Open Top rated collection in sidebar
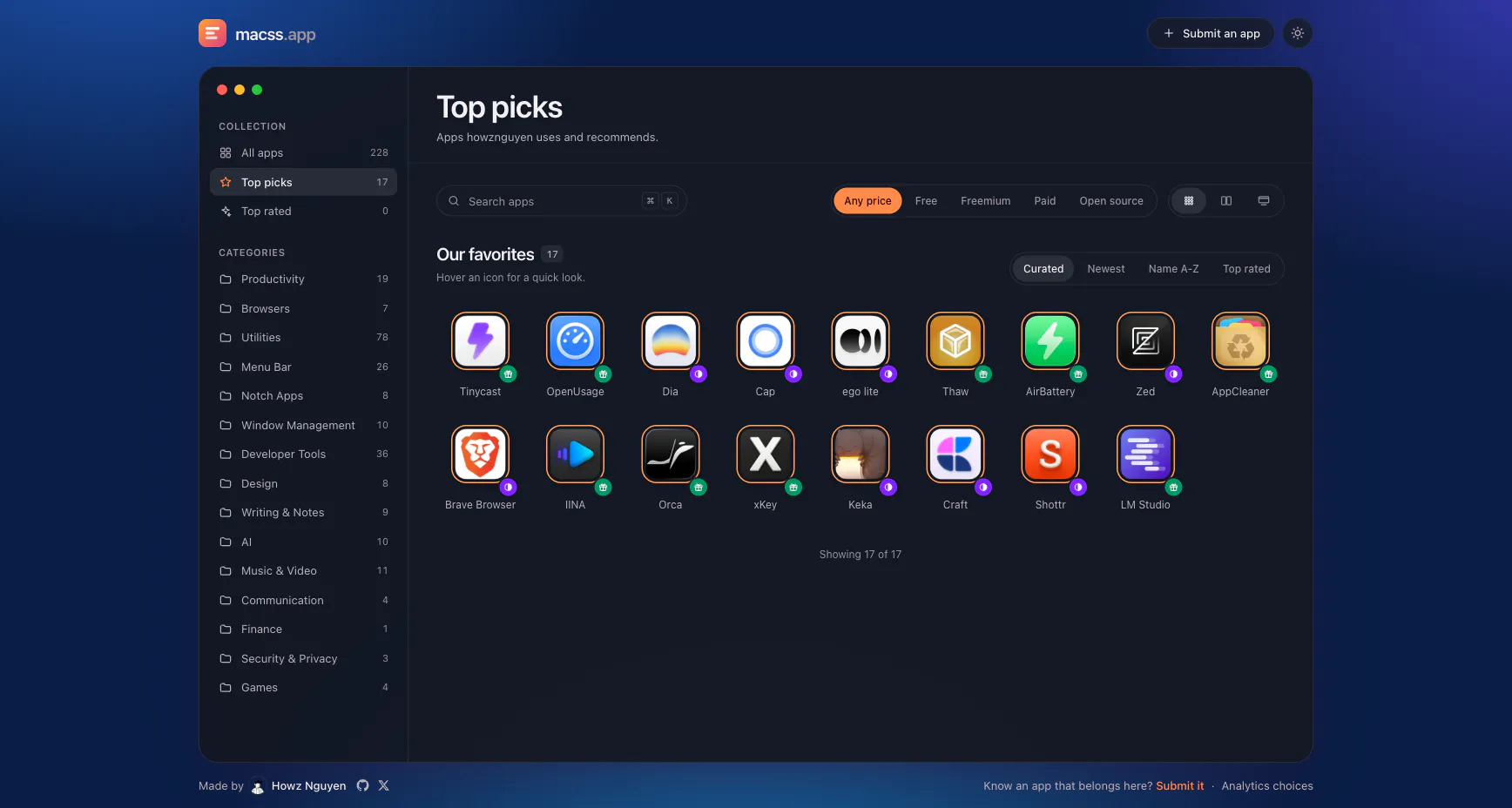Screen dimensions: 1512x808 click(x=303, y=211)
